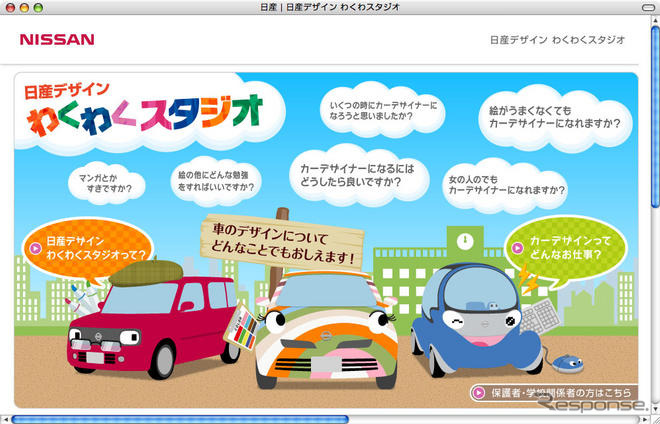Screen dimensions: 660x424
Task: Click the wooden sign 車のデザインについて
Action: coord(282,243)
